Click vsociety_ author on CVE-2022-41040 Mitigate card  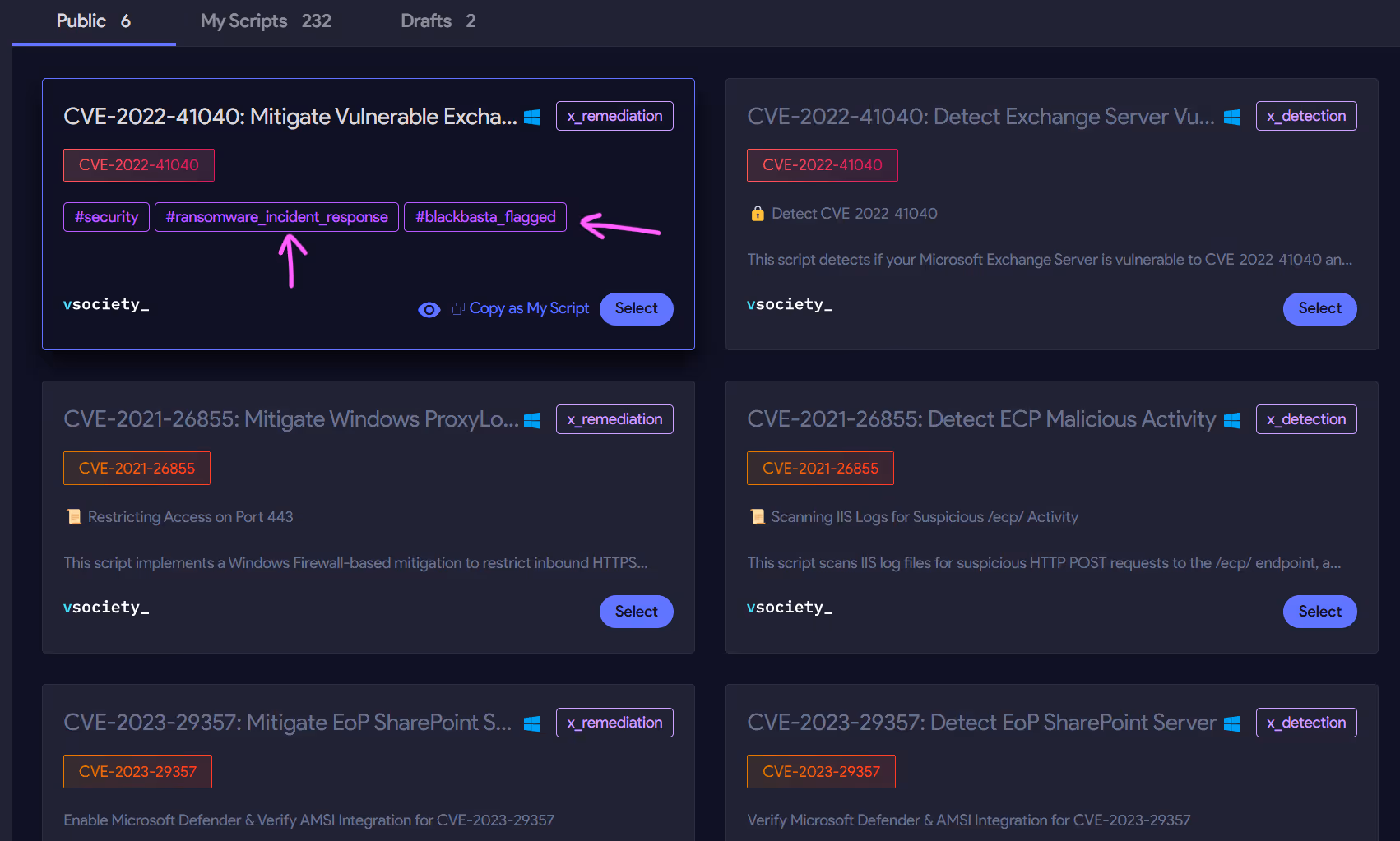(x=106, y=305)
